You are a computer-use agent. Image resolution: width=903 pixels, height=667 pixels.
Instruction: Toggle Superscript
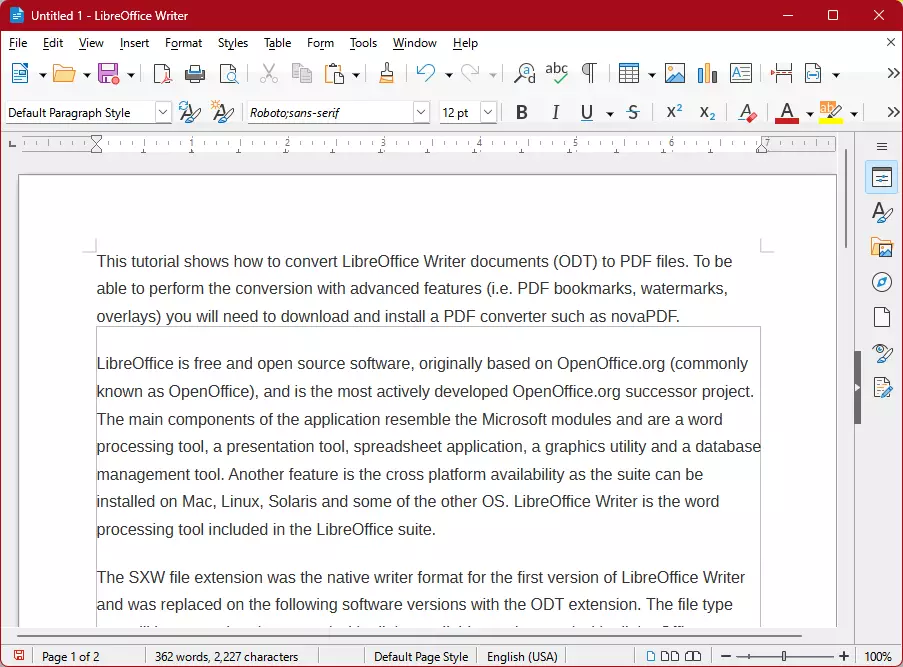[x=674, y=112]
